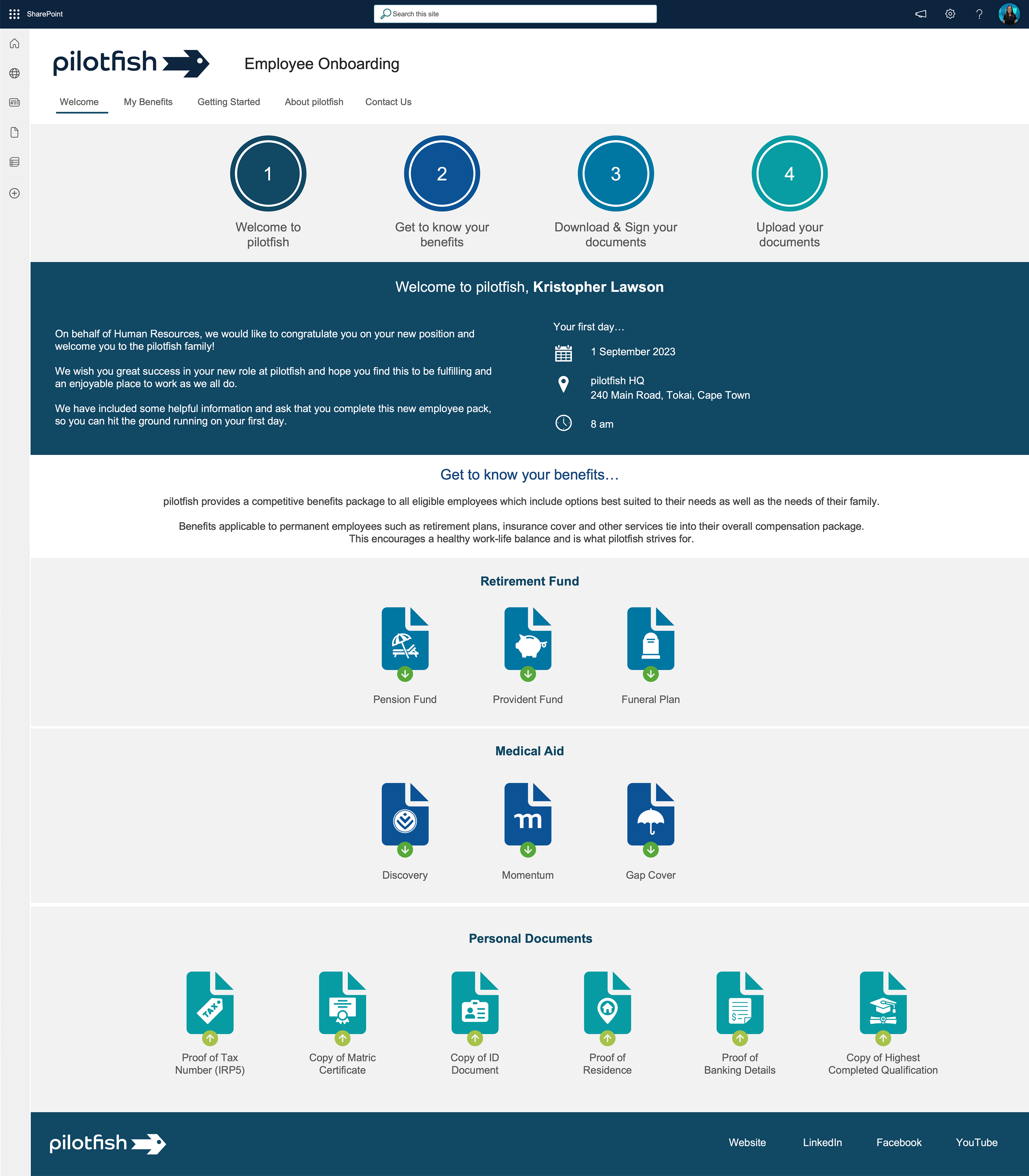Screen dimensions: 1029x1176
Task: Click the LinkedIn footer link
Action: (822, 1142)
